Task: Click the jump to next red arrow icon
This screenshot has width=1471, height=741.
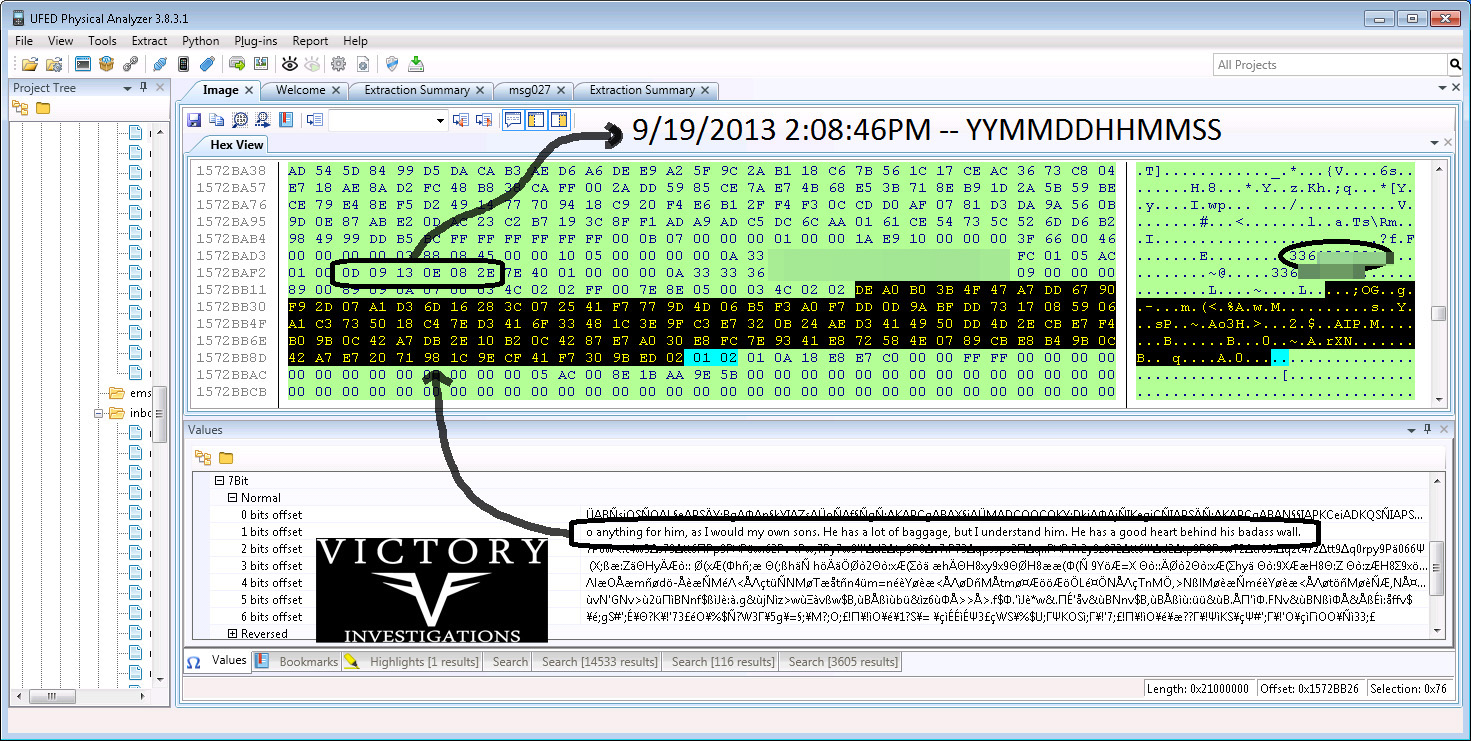Action: 484,120
